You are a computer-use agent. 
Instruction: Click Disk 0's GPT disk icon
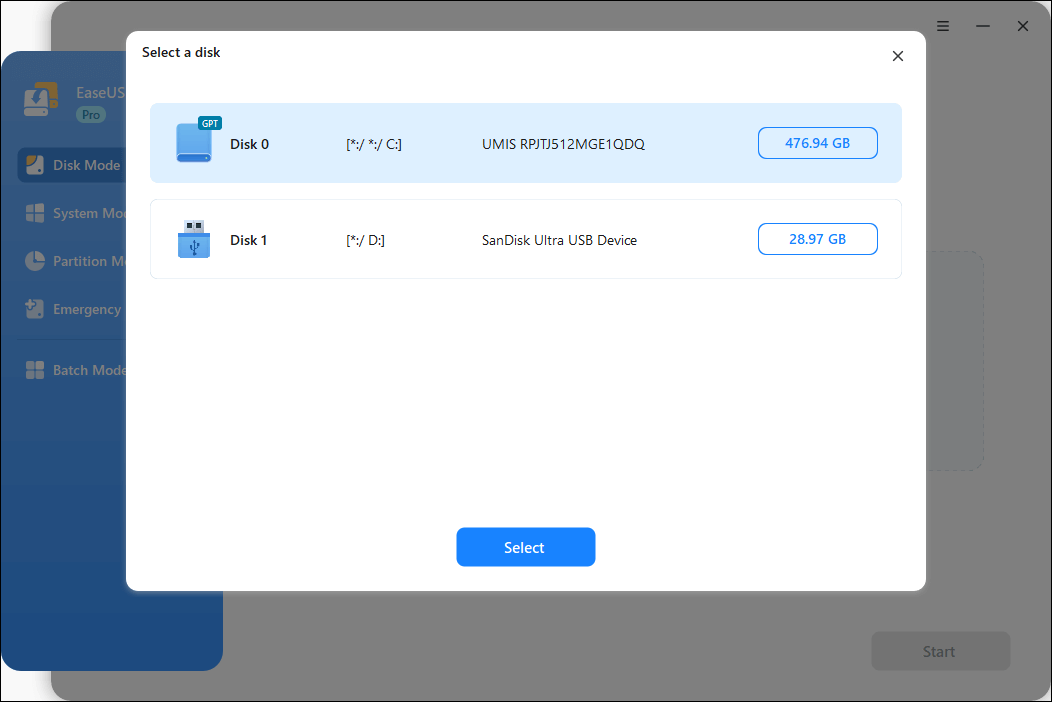tap(194, 143)
